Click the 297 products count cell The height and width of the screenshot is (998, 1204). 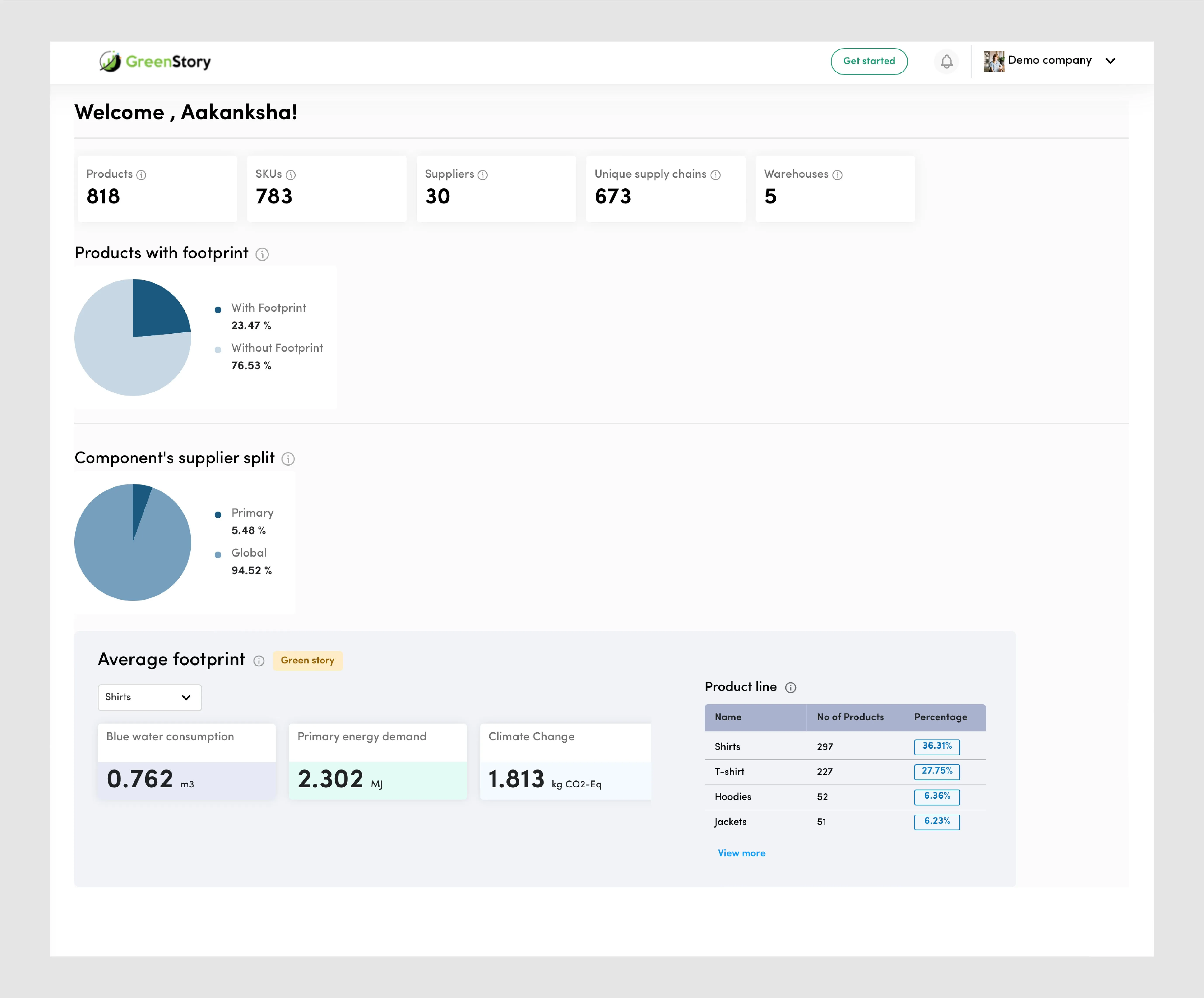point(825,747)
